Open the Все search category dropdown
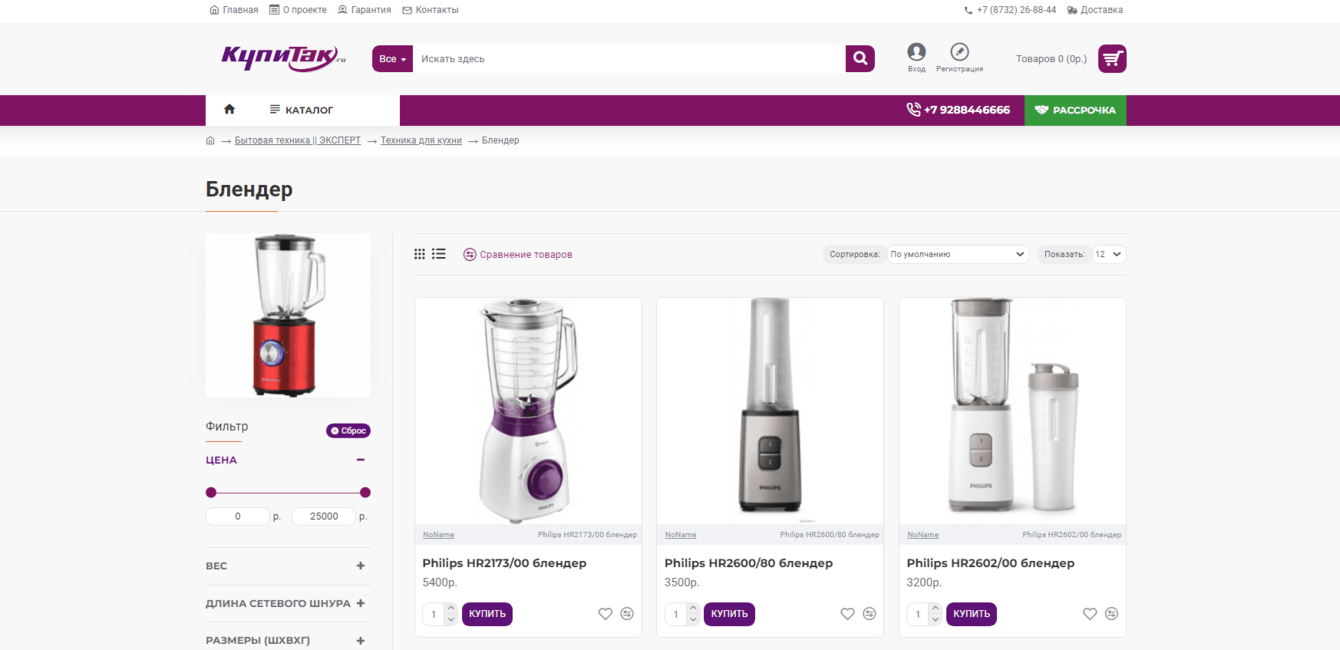1340x650 pixels. click(392, 59)
